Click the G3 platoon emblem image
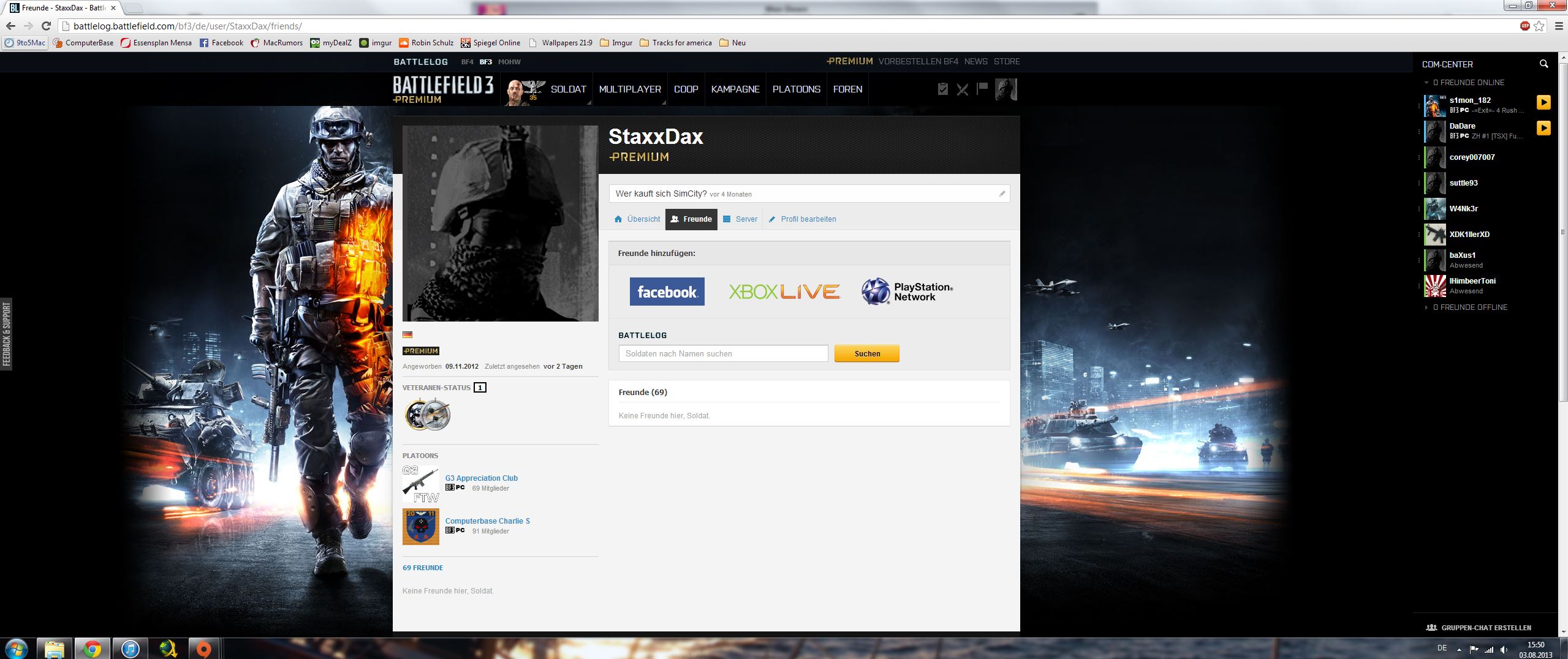The height and width of the screenshot is (659, 1568). pyautogui.click(x=421, y=484)
